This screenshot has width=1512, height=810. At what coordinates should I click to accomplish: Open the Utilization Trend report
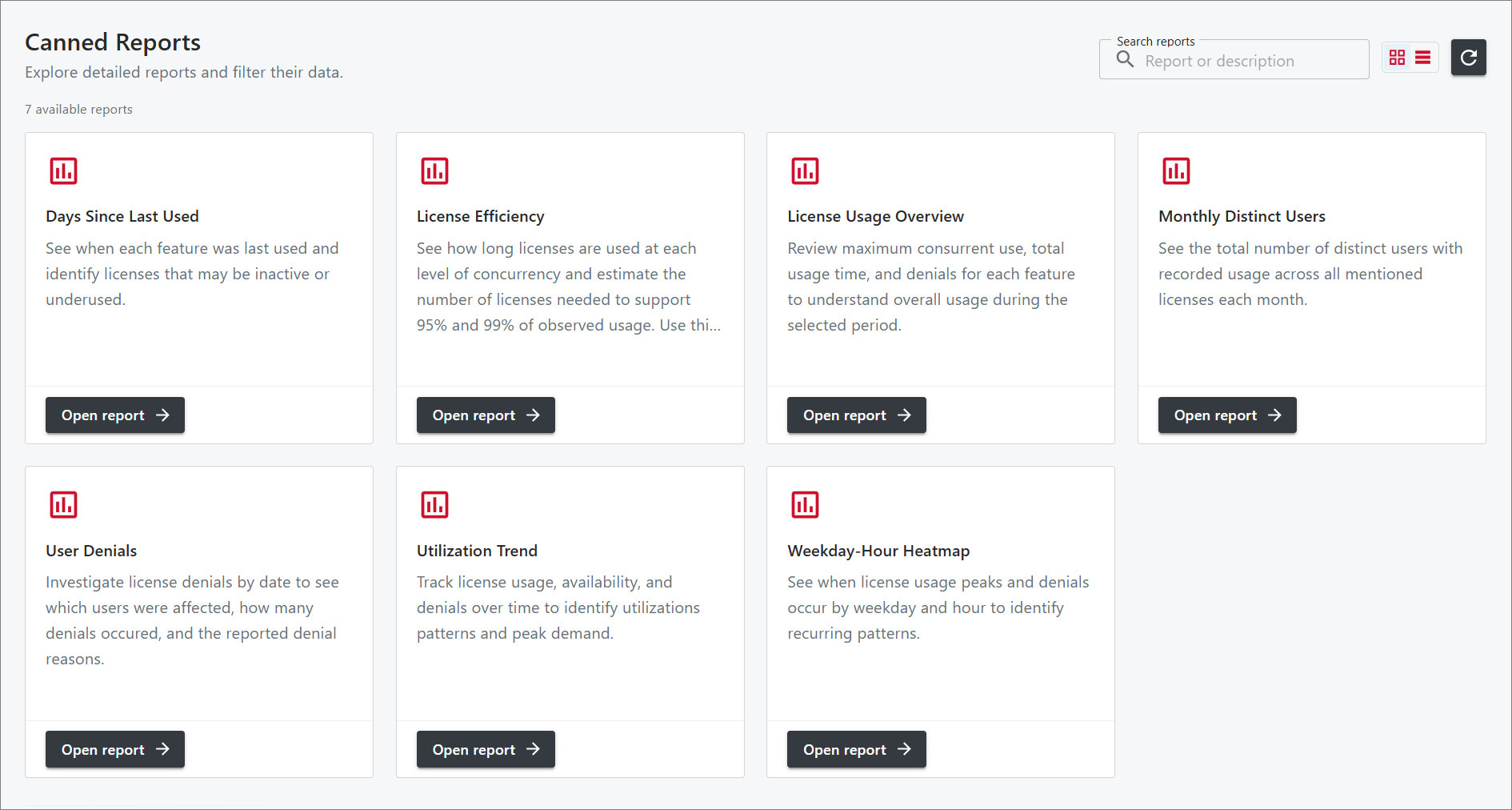point(486,749)
